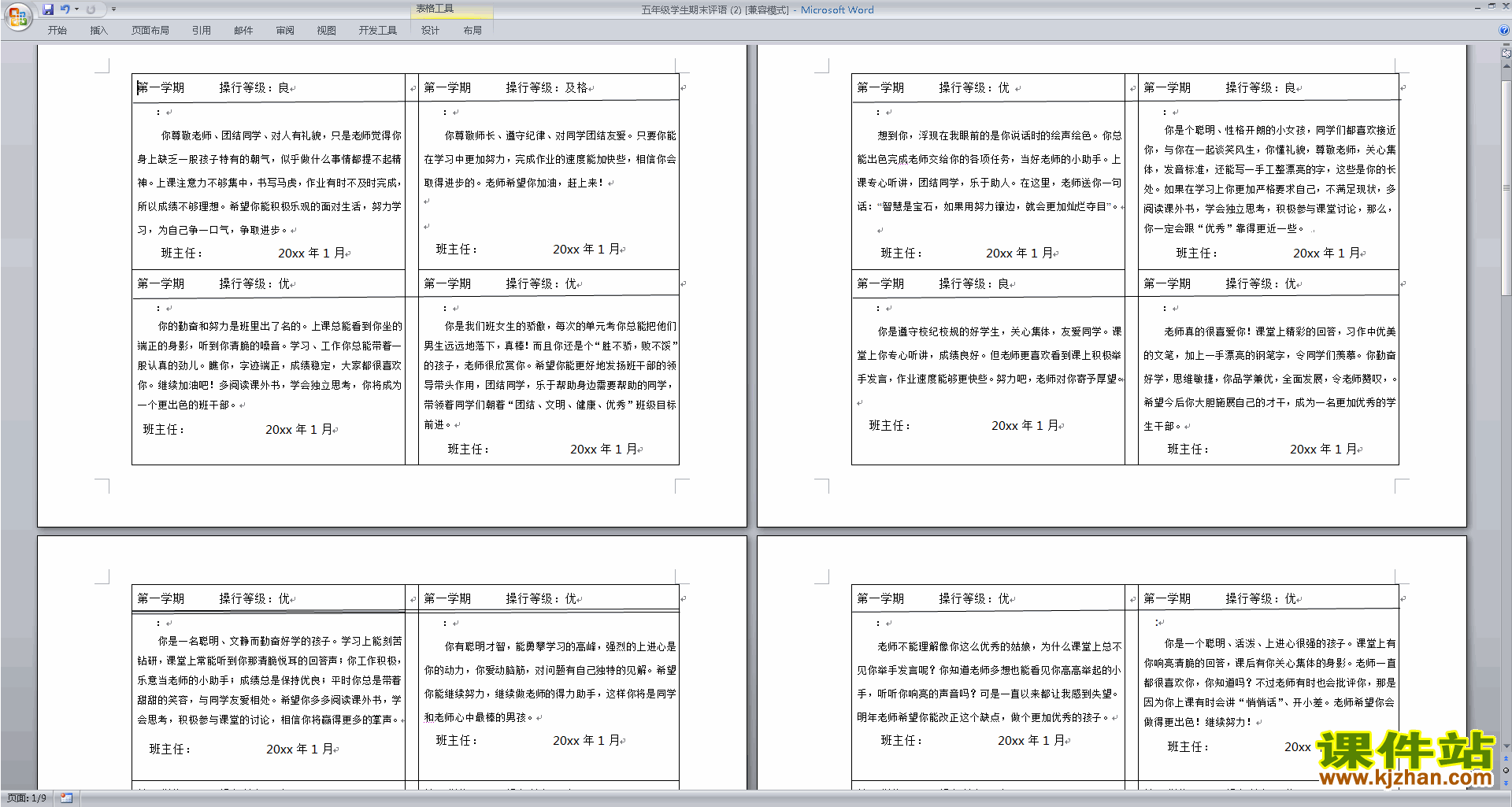Open the Customize Quick Access Toolbar dropdown
The height and width of the screenshot is (807, 1512).
tap(113, 9)
